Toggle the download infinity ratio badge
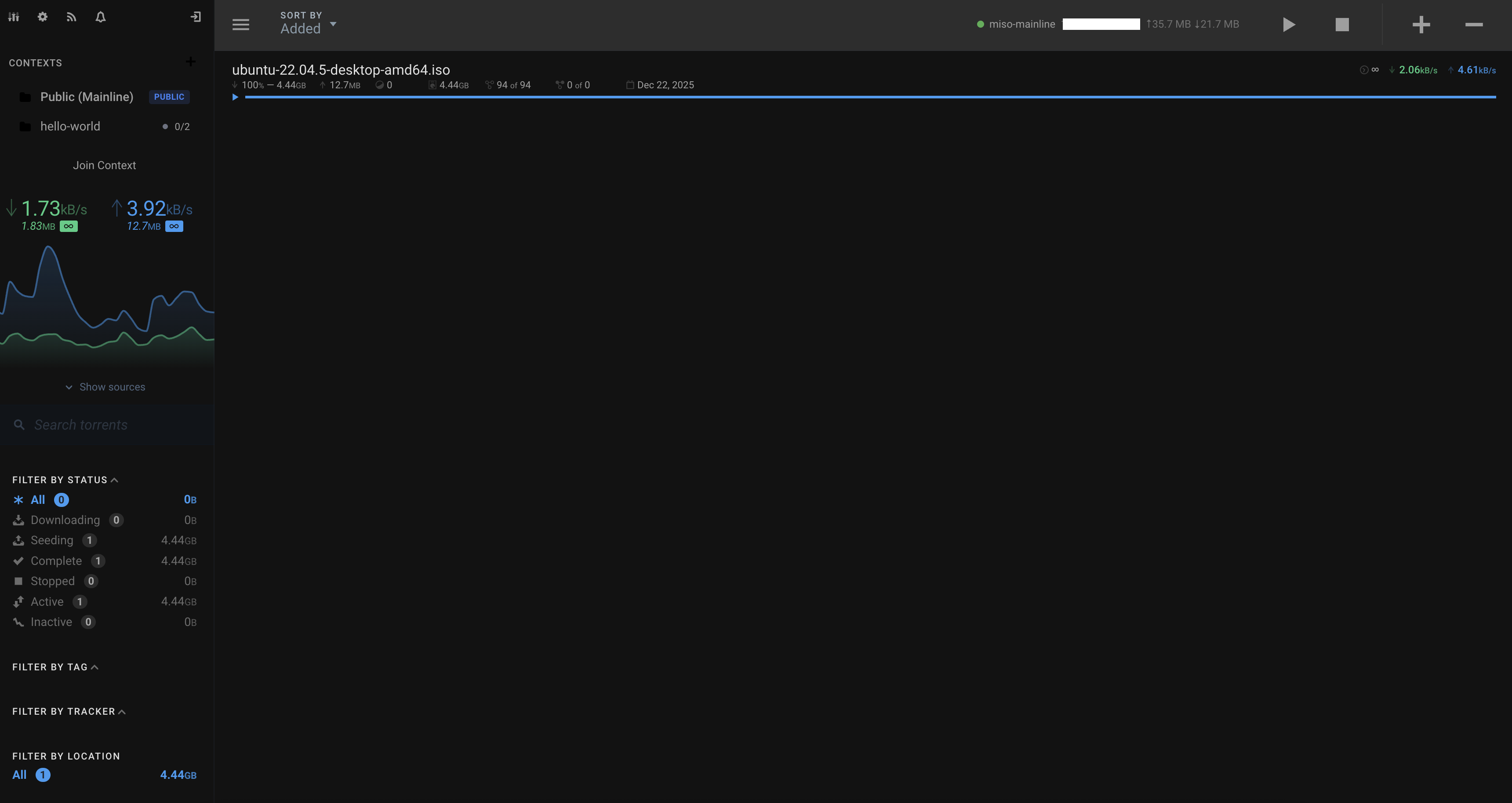The height and width of the screenshot is (803, 1512). point(69,226)
